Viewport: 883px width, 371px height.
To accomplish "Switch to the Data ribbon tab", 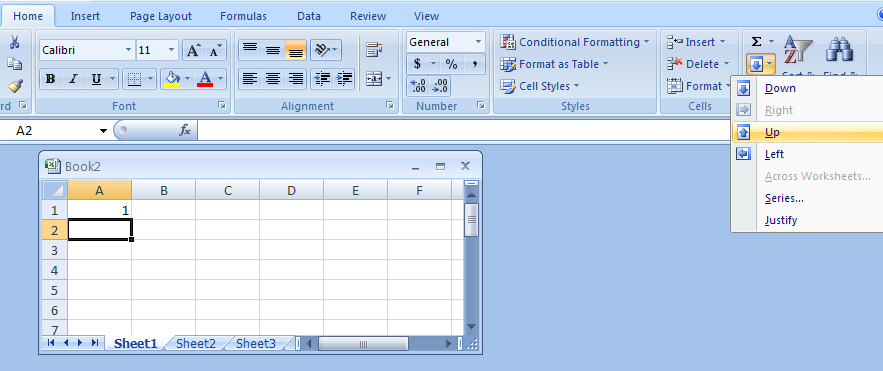I will pos(309,16).
